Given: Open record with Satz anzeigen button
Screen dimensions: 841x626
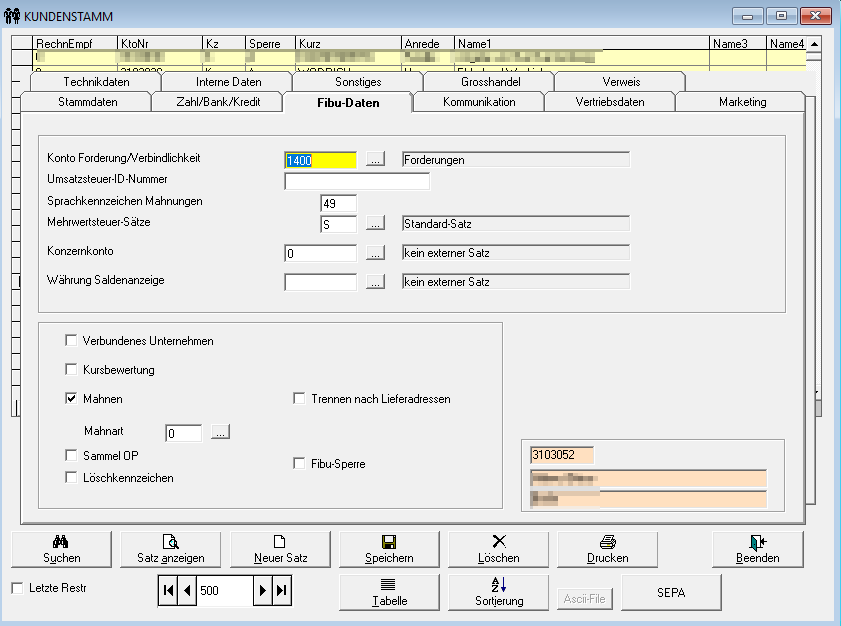Looking at the screenshot, I should [170, 549].
